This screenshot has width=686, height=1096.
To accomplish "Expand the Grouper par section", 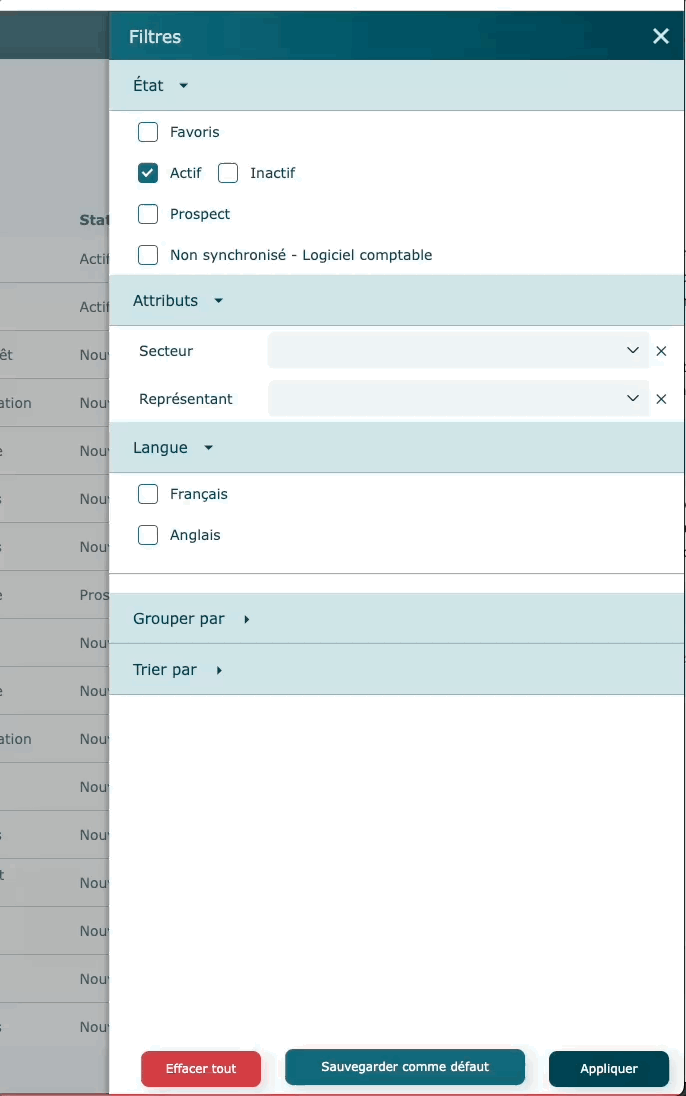I will (x=246, y=619).
